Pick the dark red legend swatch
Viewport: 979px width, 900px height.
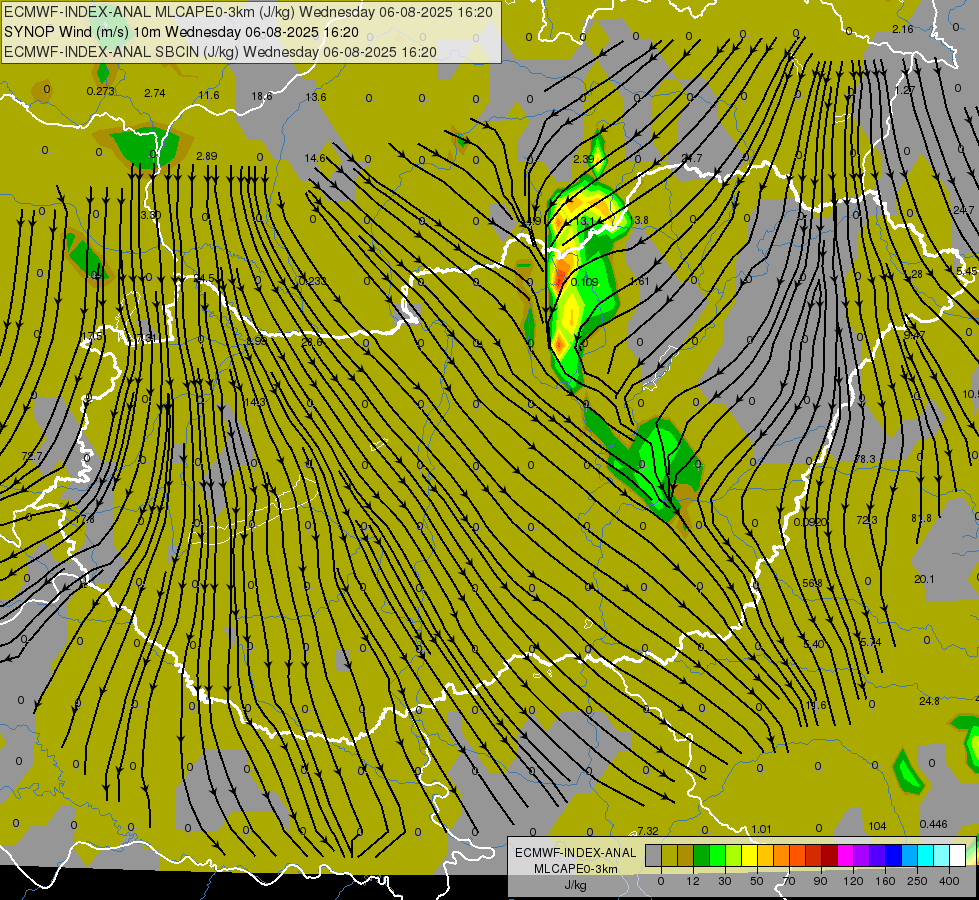(x=830, y=855)
